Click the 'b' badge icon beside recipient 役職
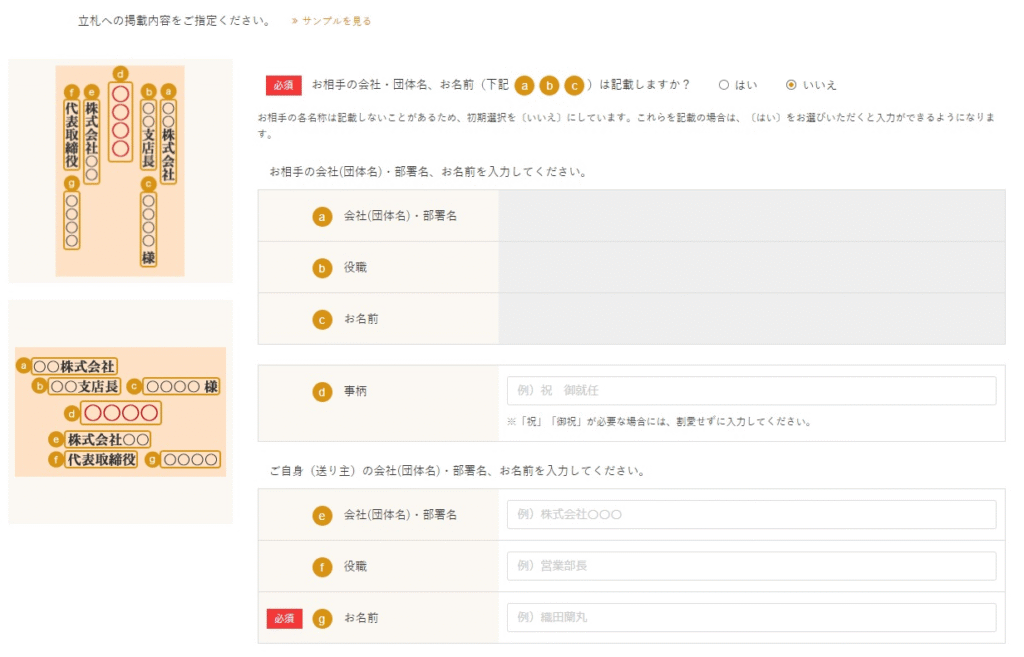The height and width of the screenshot is (657, 1024). [322, 268]
